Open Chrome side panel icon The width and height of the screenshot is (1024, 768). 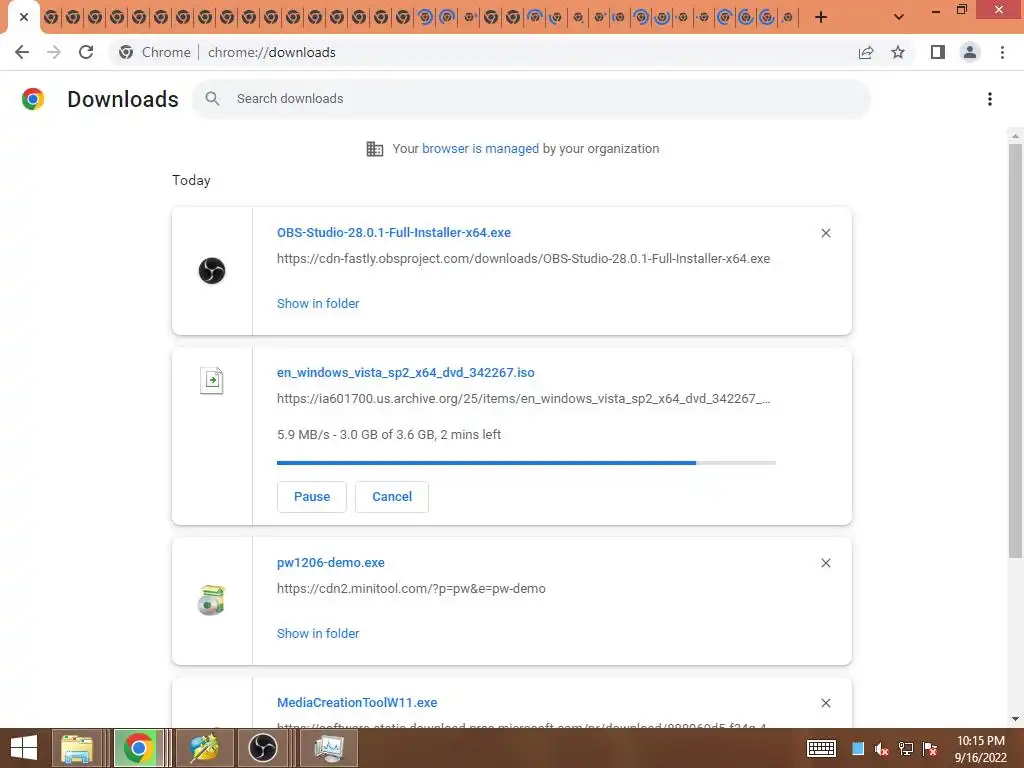coord(938,52)
